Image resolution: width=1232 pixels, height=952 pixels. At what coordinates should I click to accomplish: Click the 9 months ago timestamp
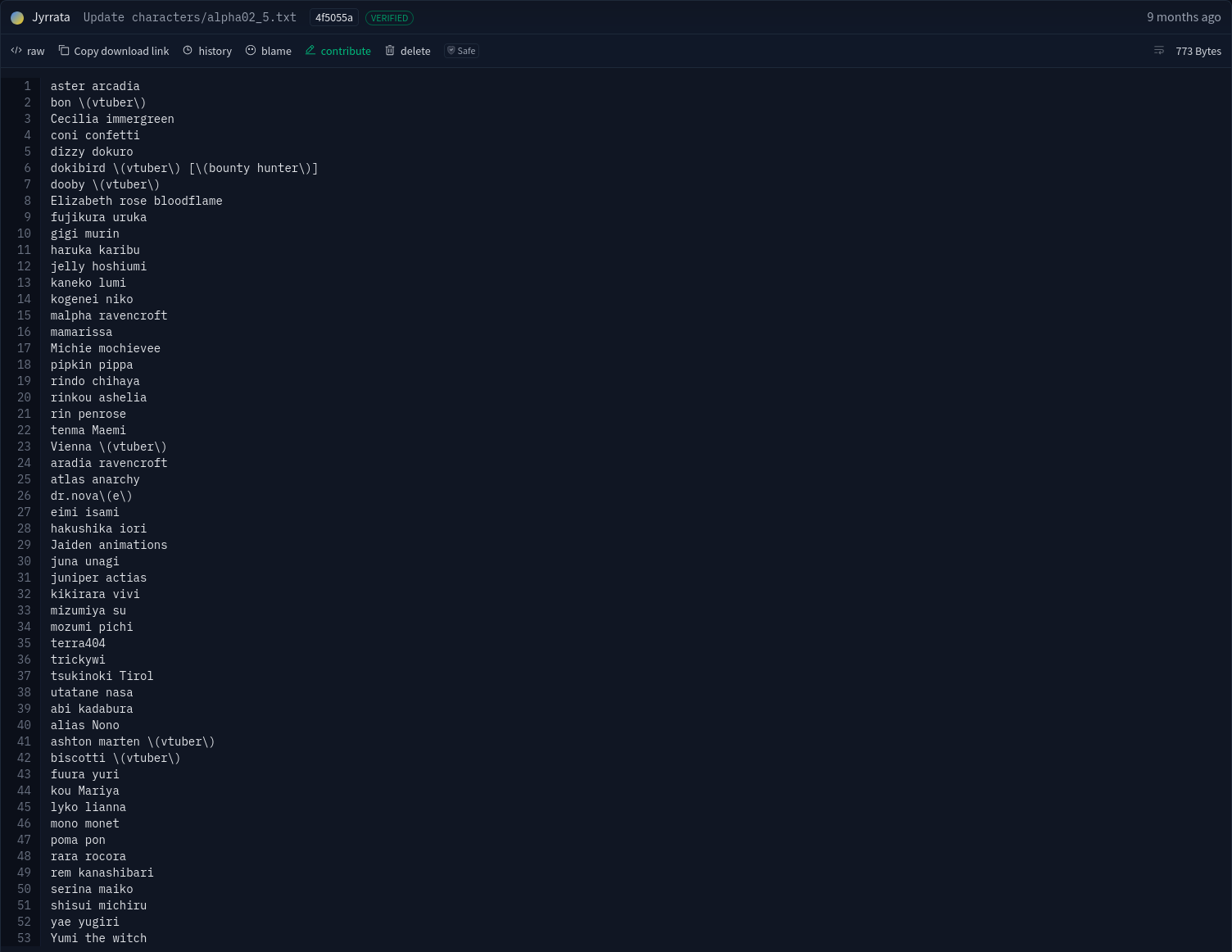tap(1184, 17)
